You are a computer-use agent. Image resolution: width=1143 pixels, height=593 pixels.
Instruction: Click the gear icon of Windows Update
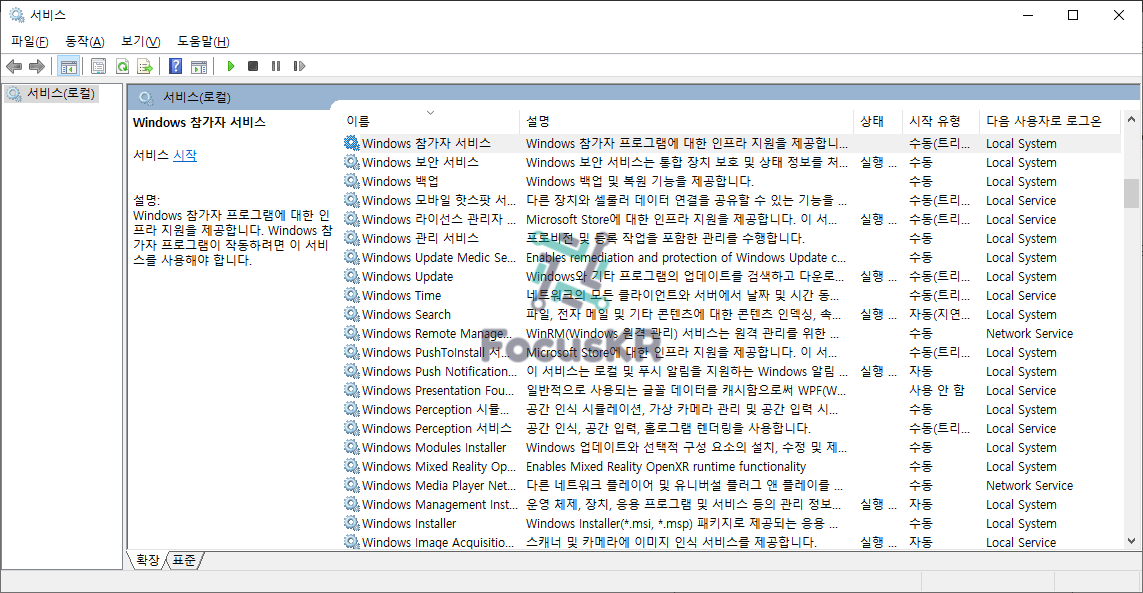pos(351,276)
